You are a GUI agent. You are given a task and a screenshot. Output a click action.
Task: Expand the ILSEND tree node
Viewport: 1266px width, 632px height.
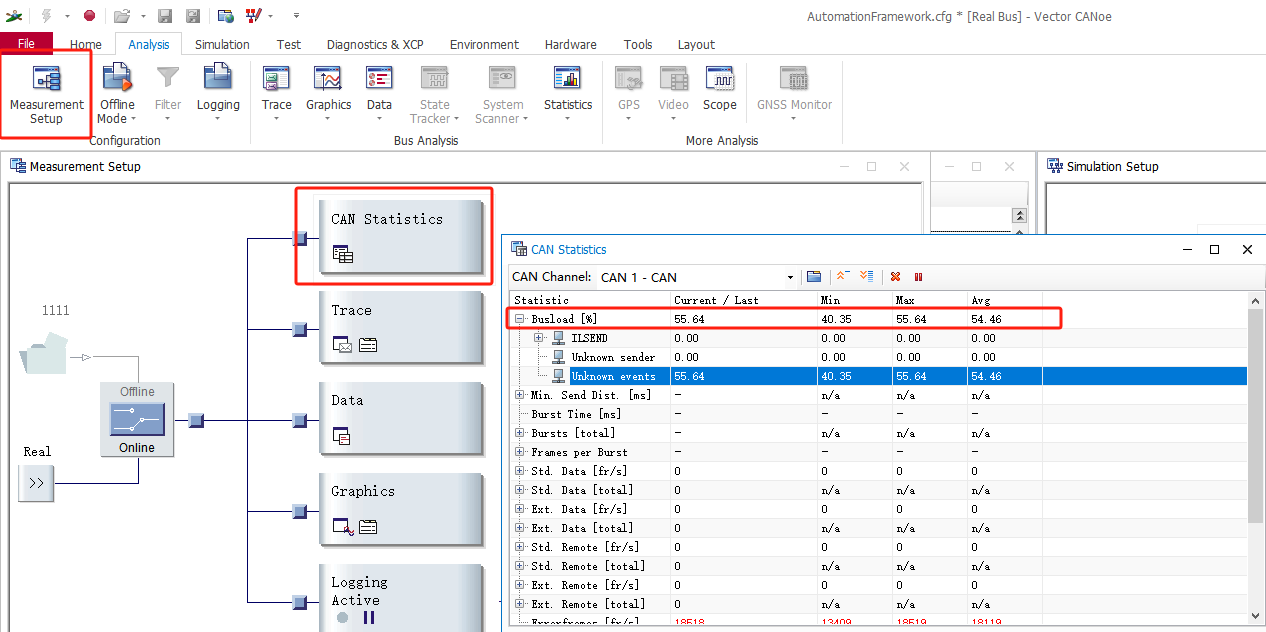pyautogui.click(x=539, y=338)
